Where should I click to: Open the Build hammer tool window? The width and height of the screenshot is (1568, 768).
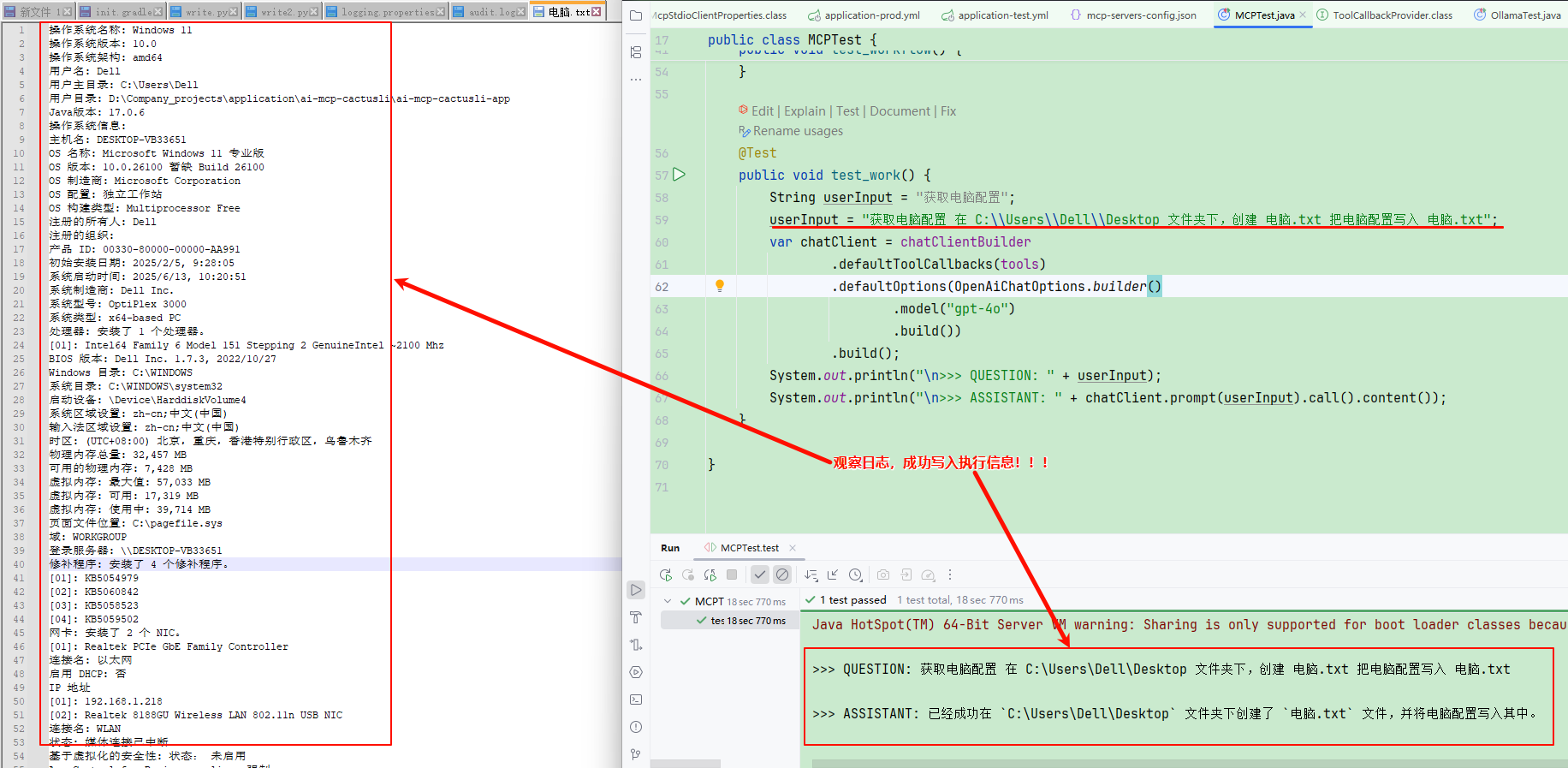[x=636, y=617]
